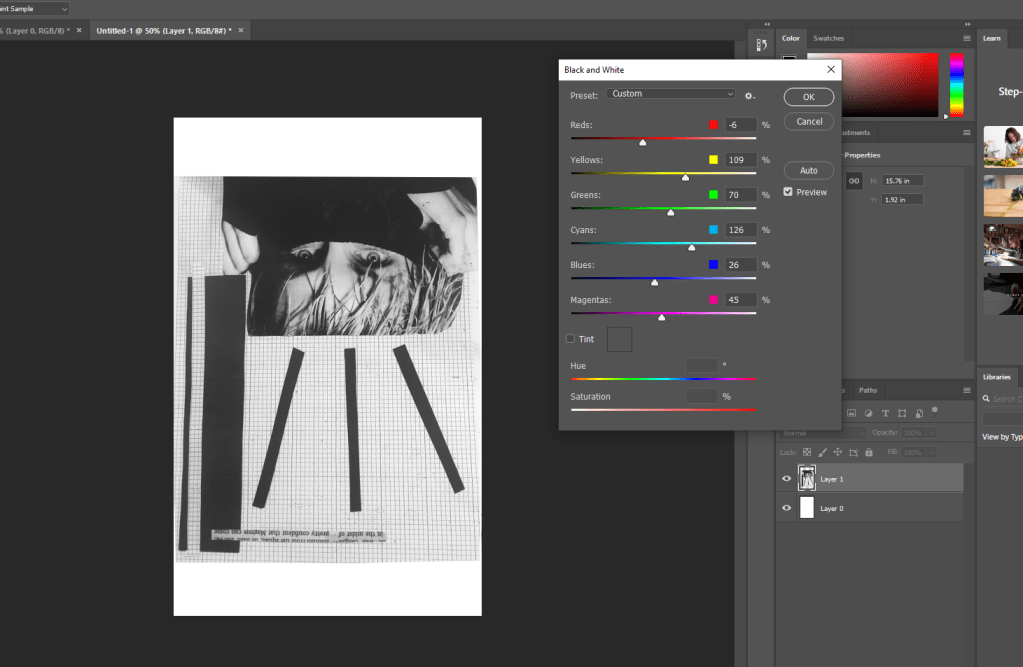The image size is (1023, 667).
Task: Toggle visibility of Layer 0
Action: tap(786, 508)
